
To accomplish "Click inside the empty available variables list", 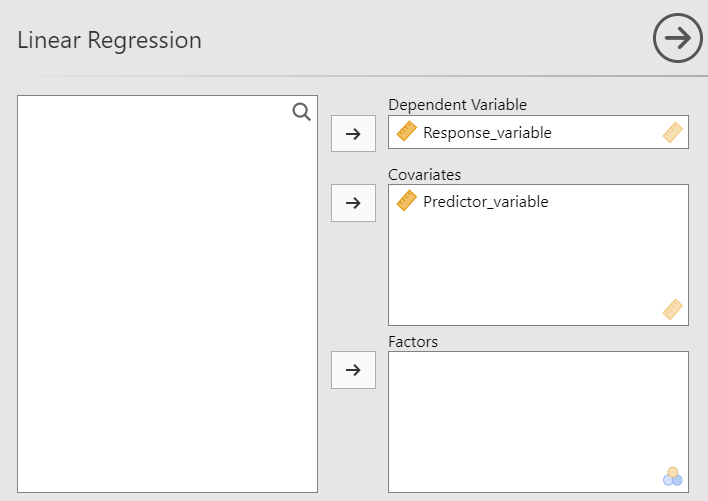I will [x=167, y=300].
